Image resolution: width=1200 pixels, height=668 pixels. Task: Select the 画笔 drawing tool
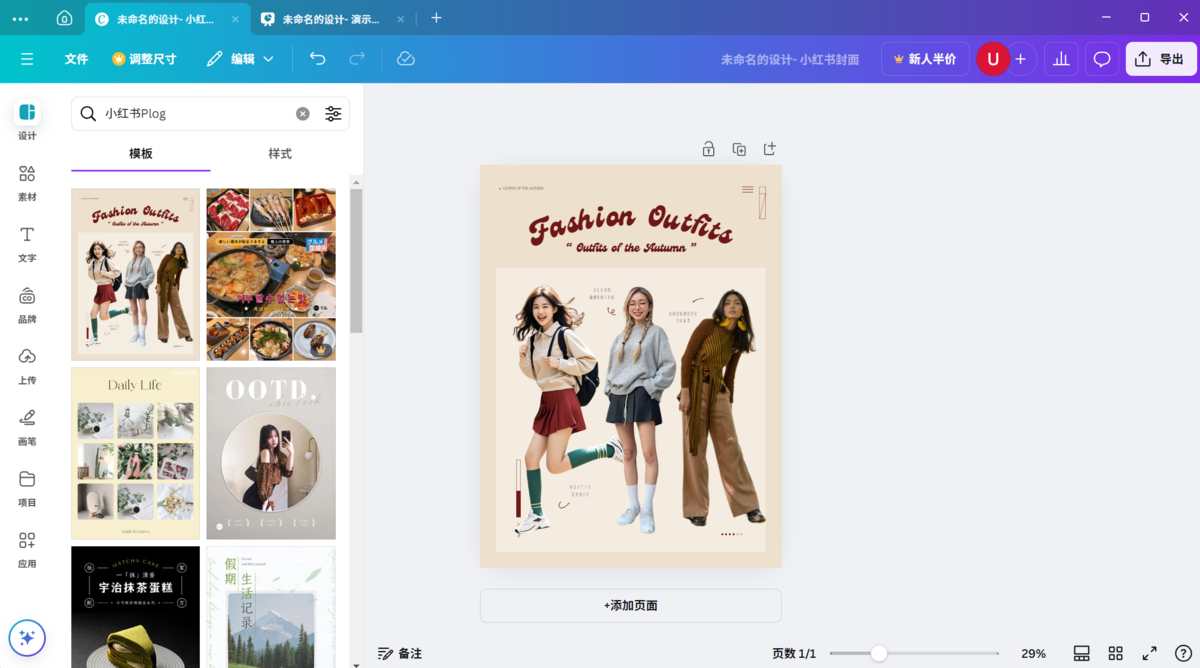pos(27,425)
